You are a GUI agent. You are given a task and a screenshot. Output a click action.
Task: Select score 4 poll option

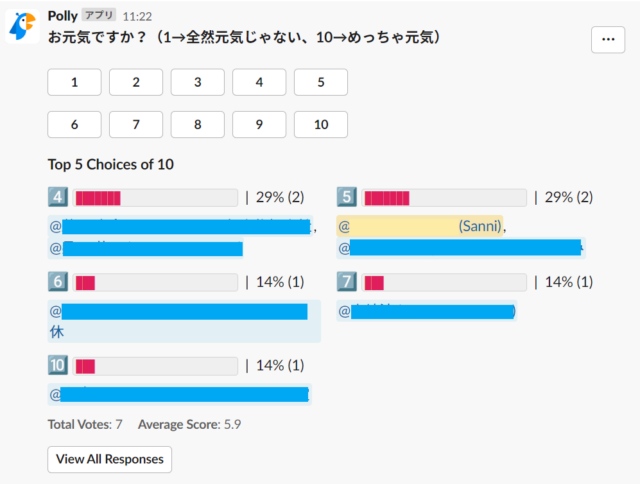[259, 82]
